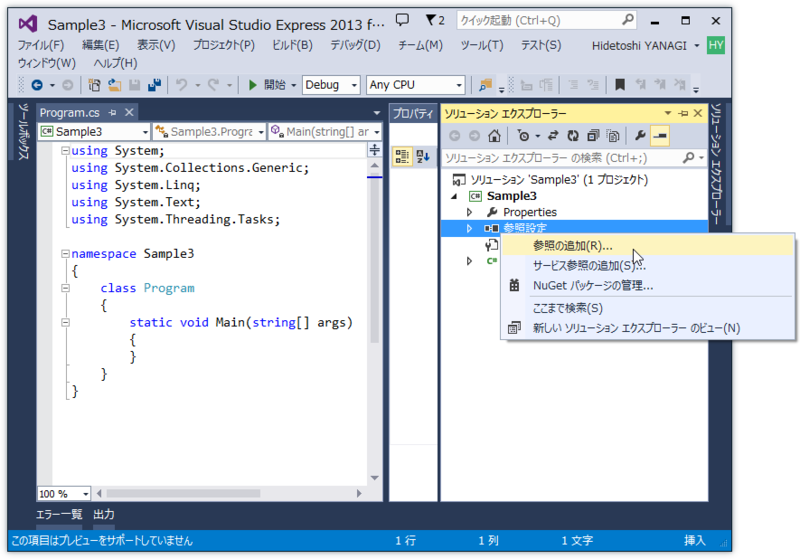
Task: Choose 新しいソリューション エクスプローラーのビュー(N)
Action: (648, 328)
